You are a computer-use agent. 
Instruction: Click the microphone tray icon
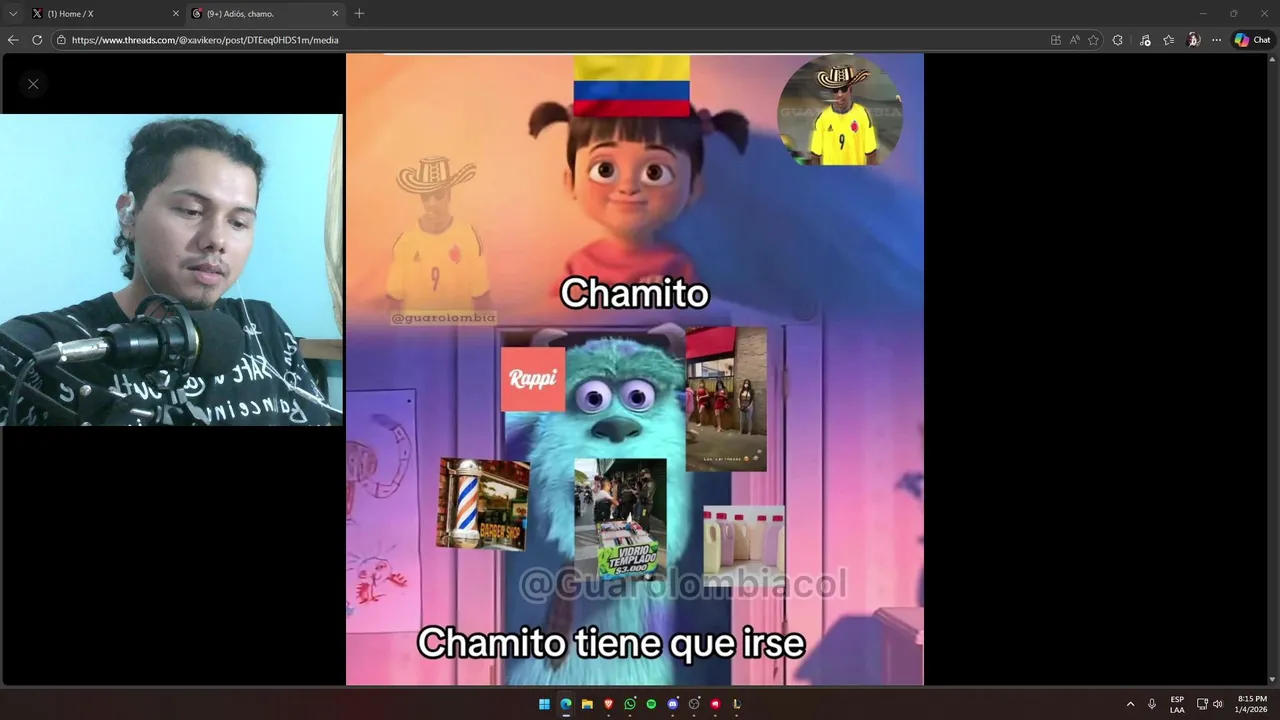point(1152,704)
